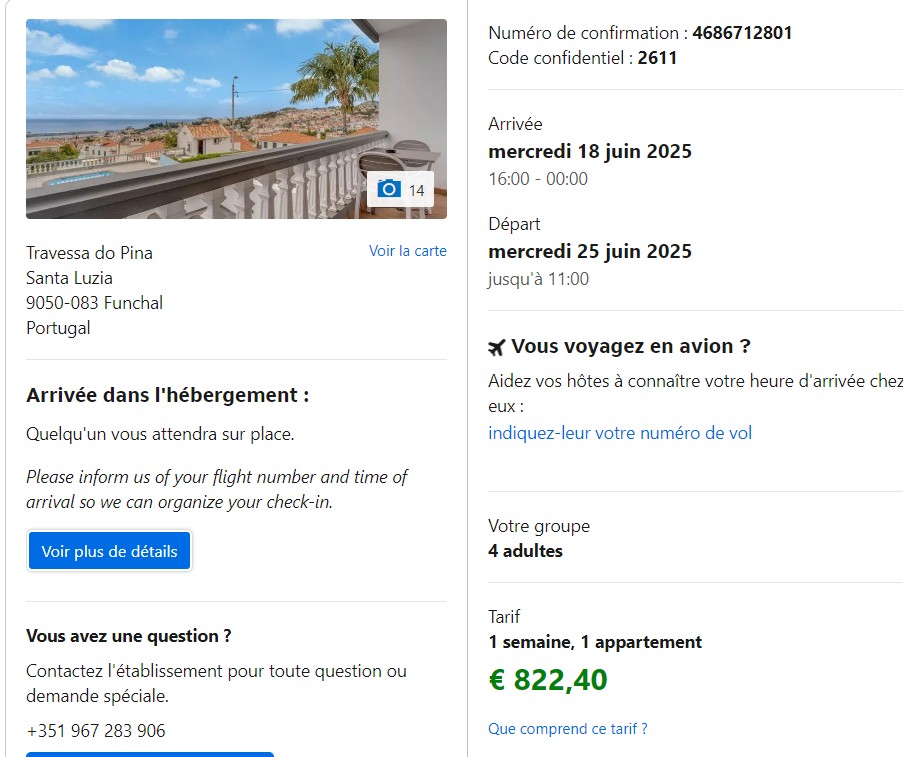Screen dimensions: 903x757
Task: Click the airplane icon beside the flight heading
Action: 497,347
